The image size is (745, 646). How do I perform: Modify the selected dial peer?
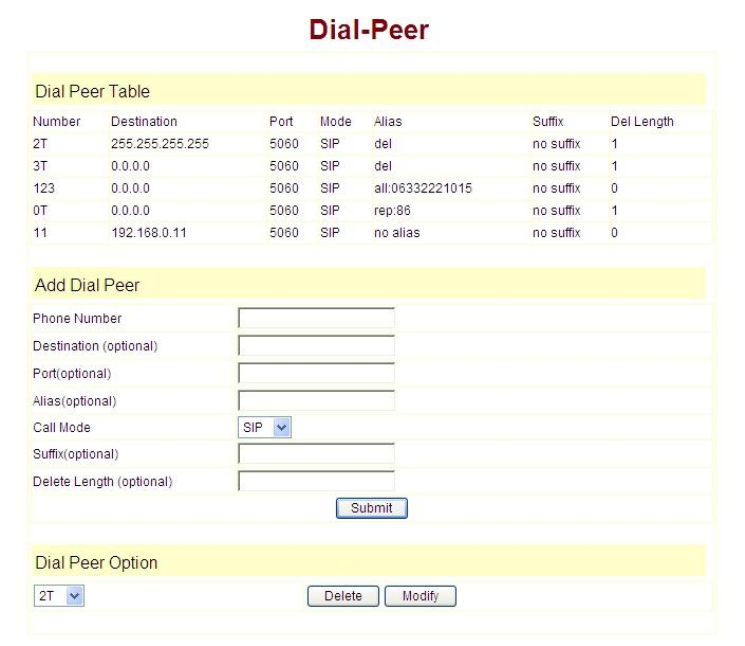pyautogui.click(x=420, y=596)
